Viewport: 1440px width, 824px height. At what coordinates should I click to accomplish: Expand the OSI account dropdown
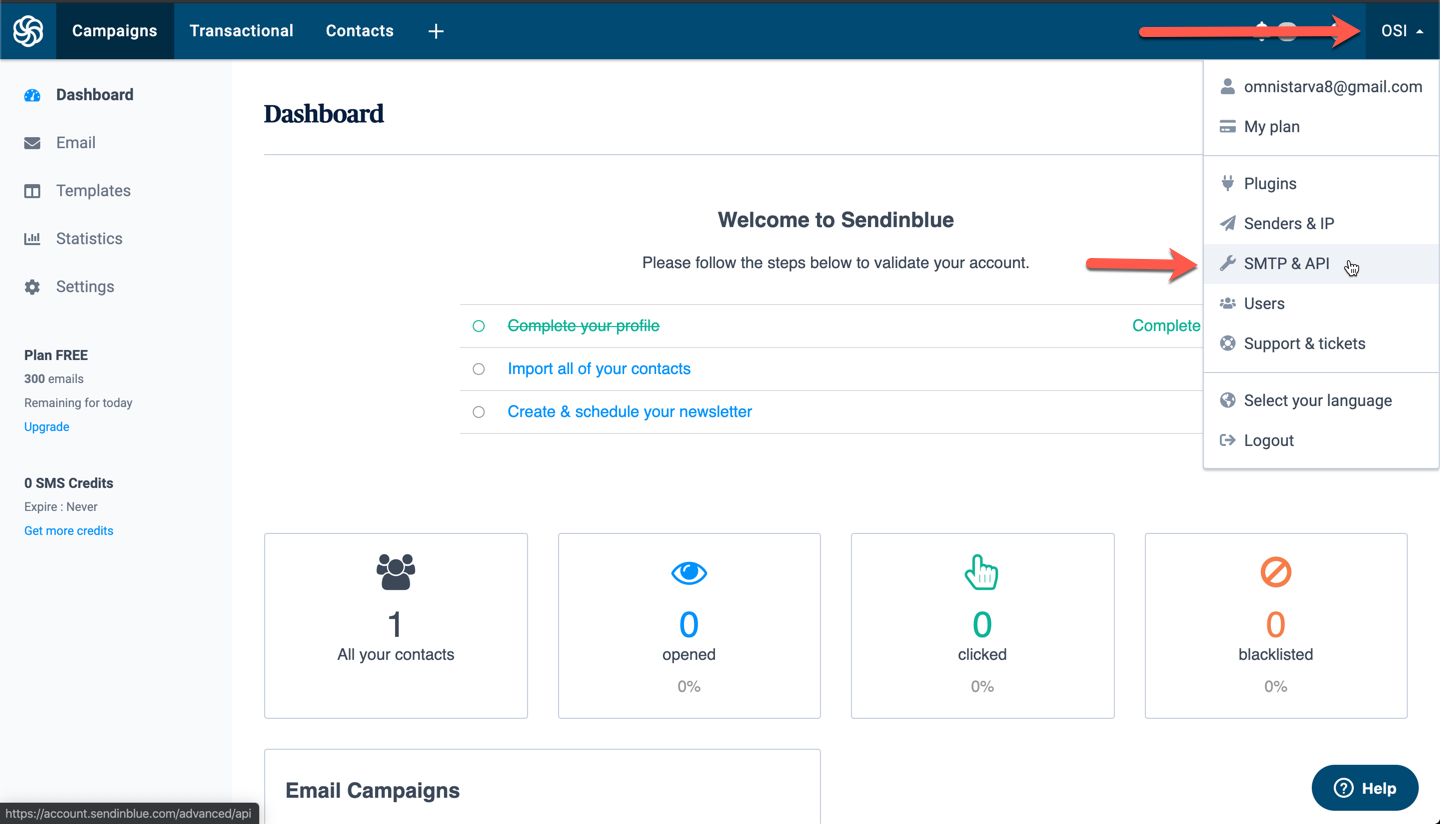pyautogui.click(x=1402, y=31)
